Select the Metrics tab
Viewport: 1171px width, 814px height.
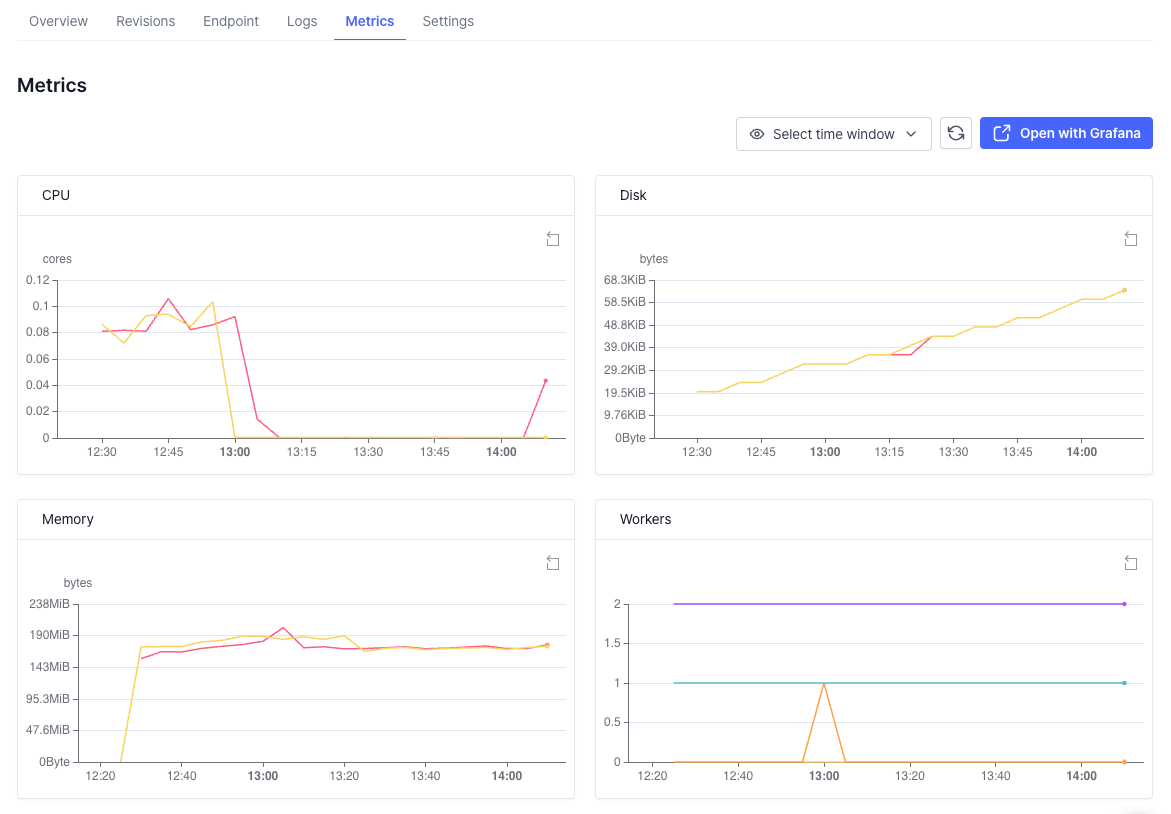tap(370, 21)
